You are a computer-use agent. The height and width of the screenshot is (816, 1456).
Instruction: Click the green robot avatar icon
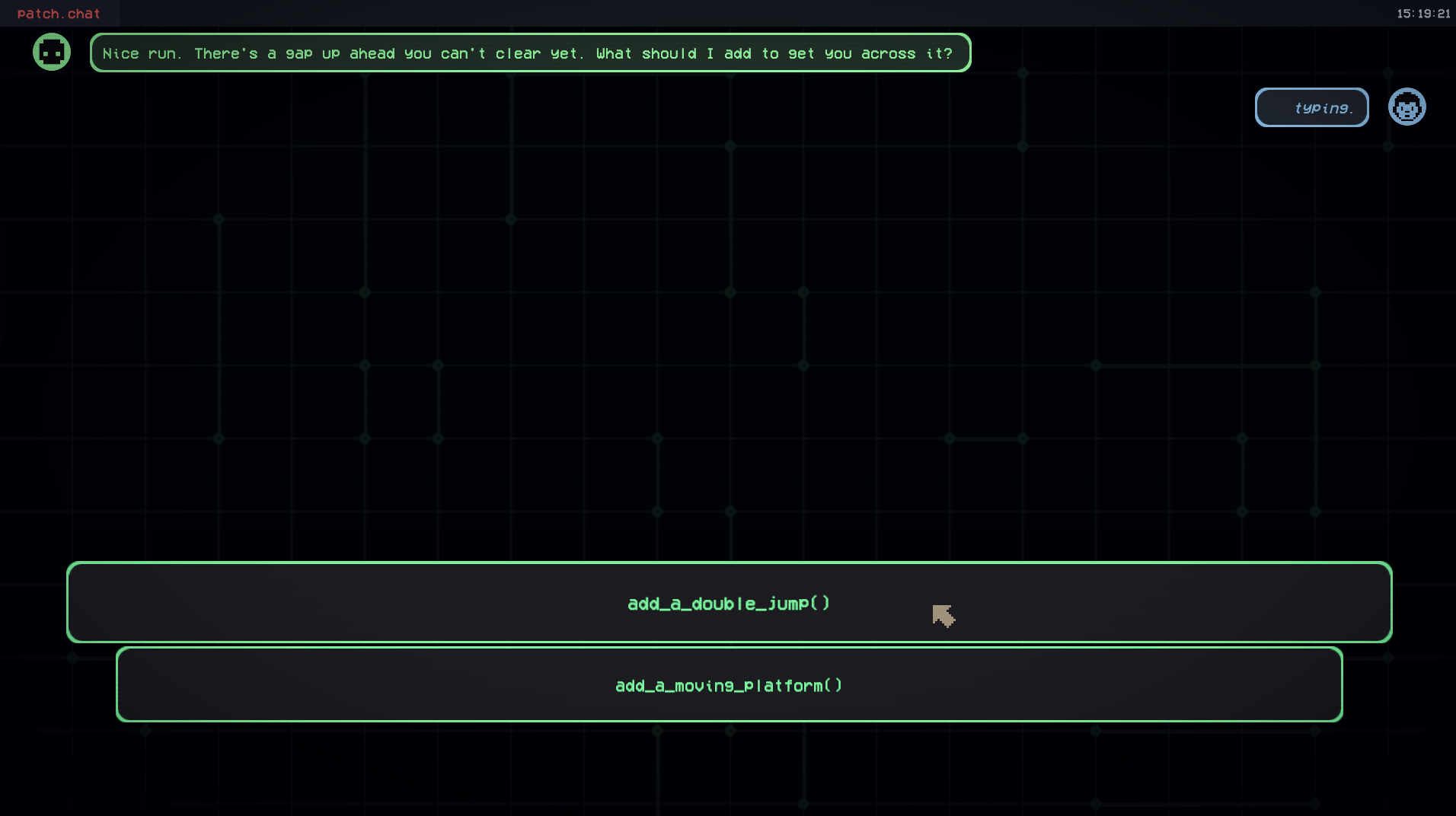52,52
